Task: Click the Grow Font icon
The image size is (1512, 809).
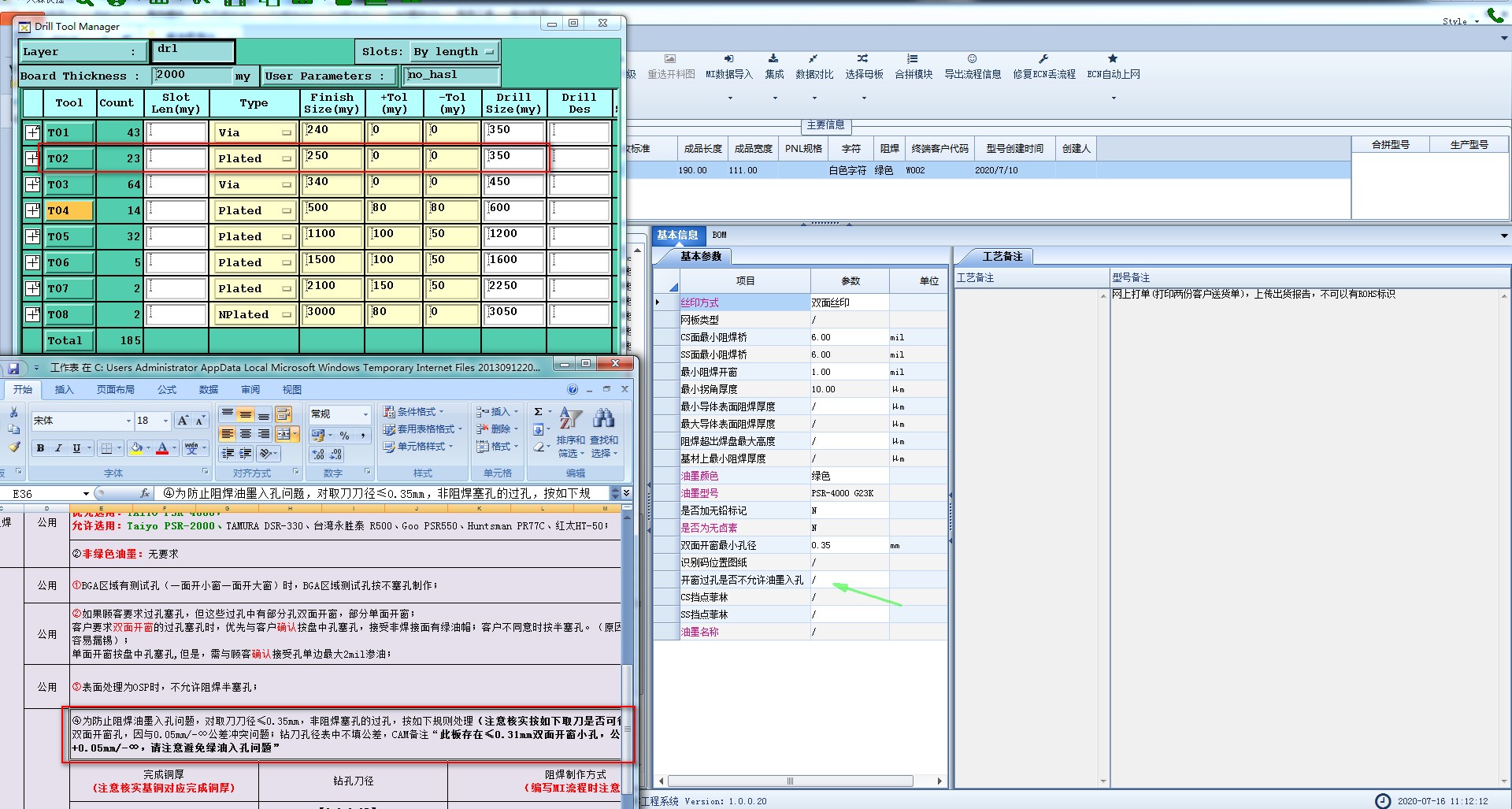Action: [x=183, y=421]
